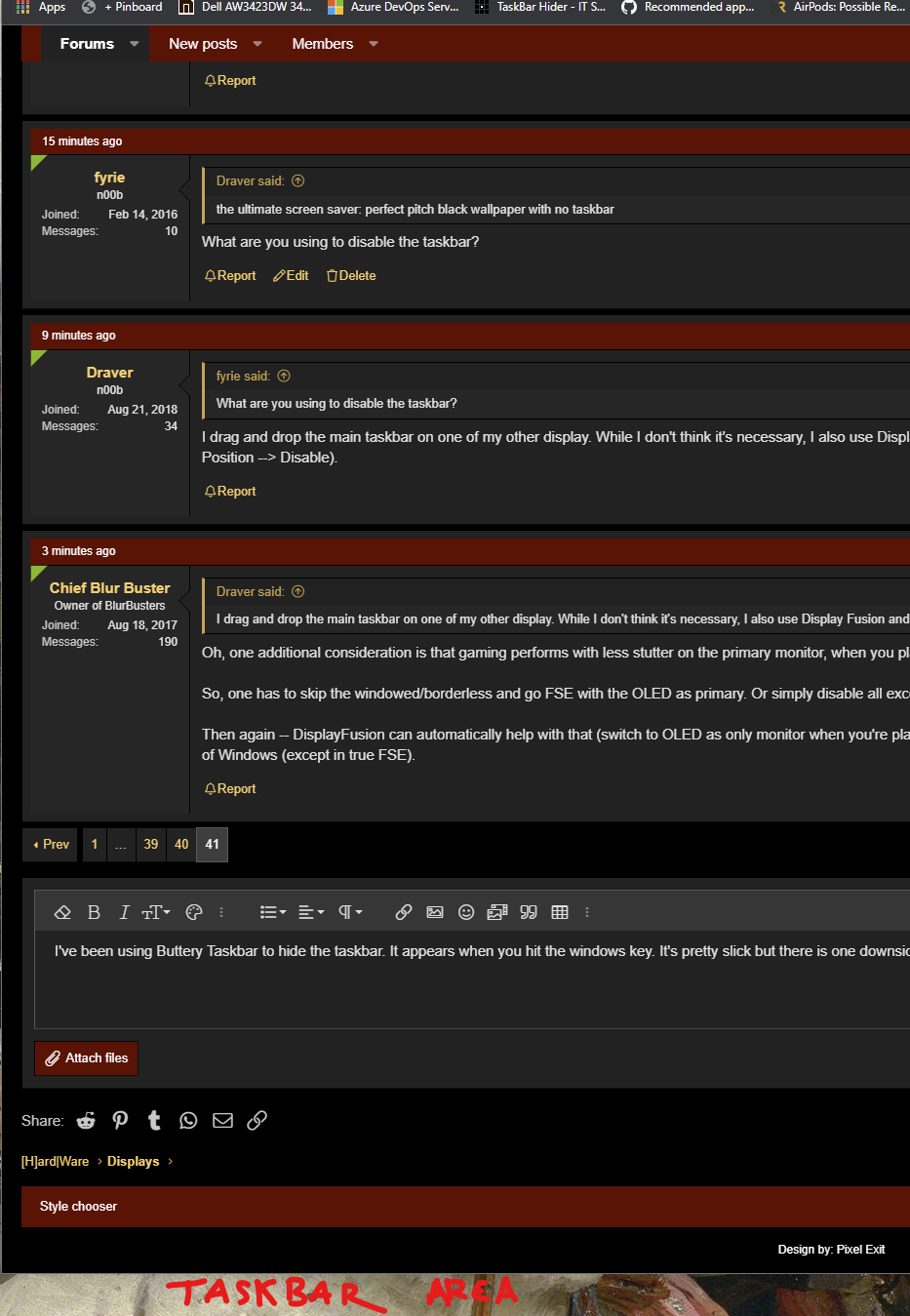Screen dimensions: 910x1316
Task: Open the TaskBar Hider bookmark
Action: point(540,7)
